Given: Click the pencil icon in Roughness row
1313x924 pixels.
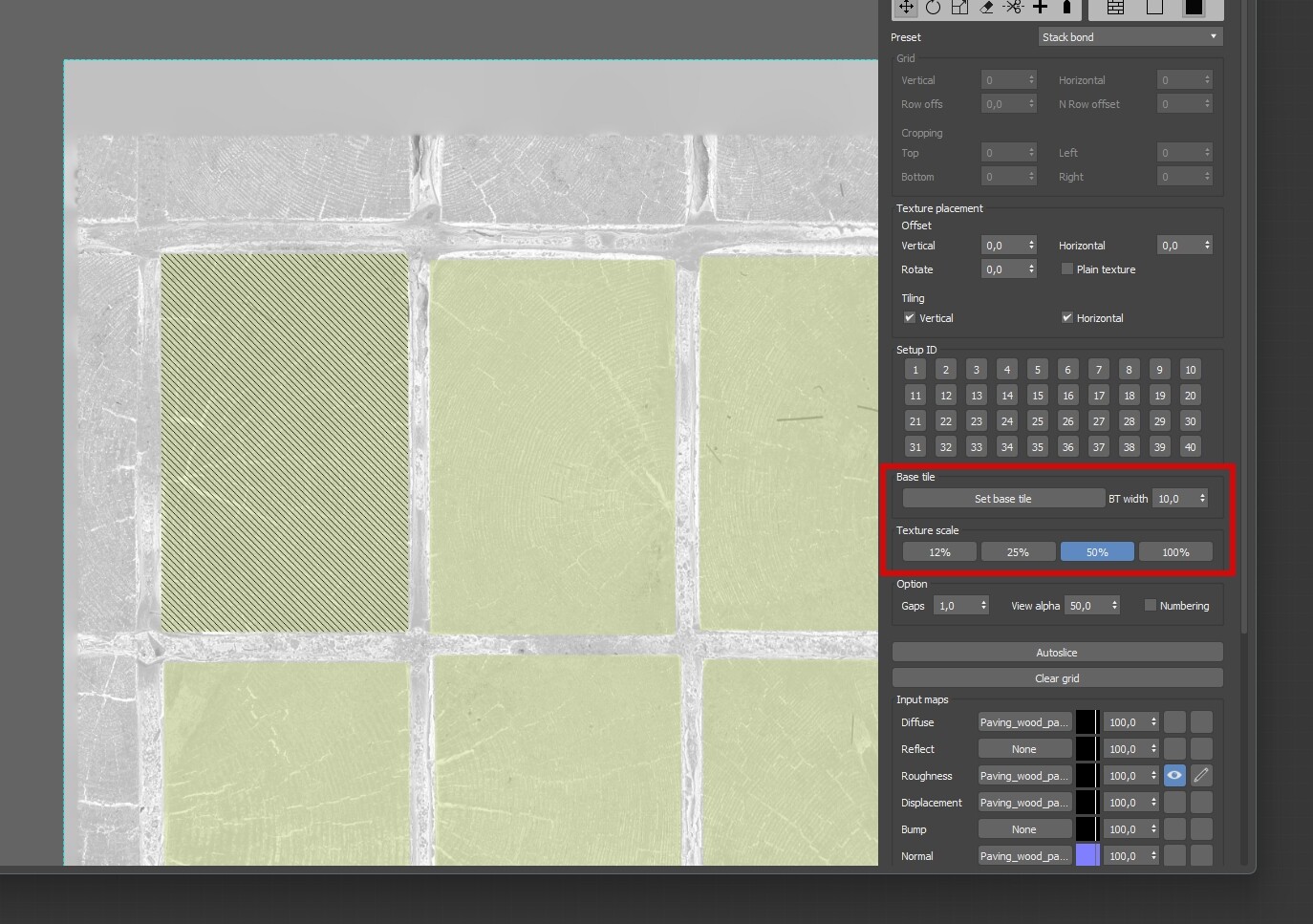Looking at the screenshot, I should (x=1201, y=776).
